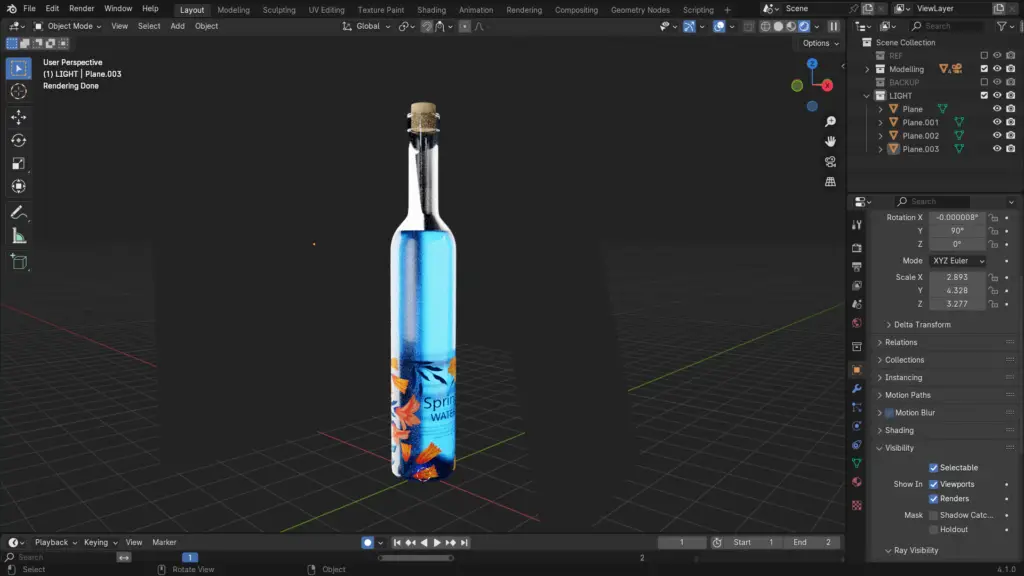
Task: Click the Rotation Y value field
Action: click(x=957, y=231)
